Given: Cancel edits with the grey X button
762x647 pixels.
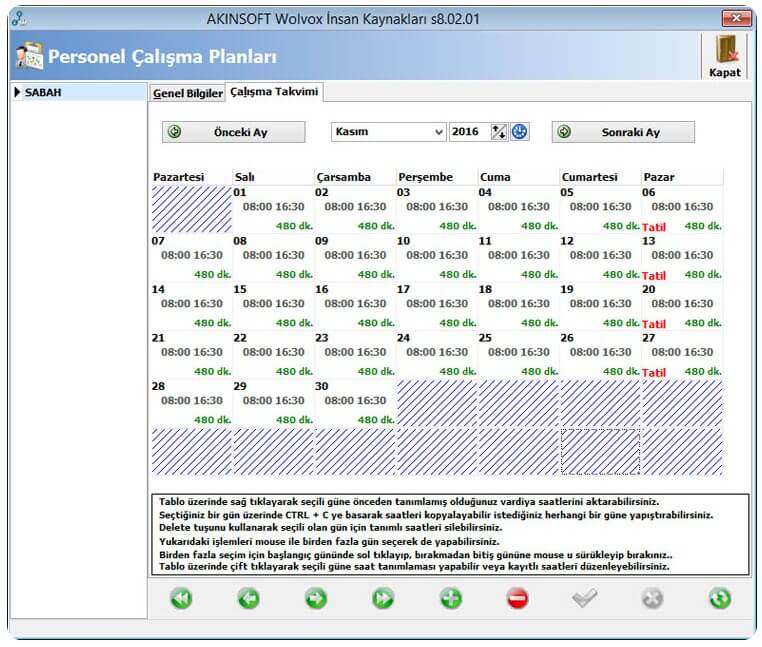Looking at the screenshot, I should (652, 598).
